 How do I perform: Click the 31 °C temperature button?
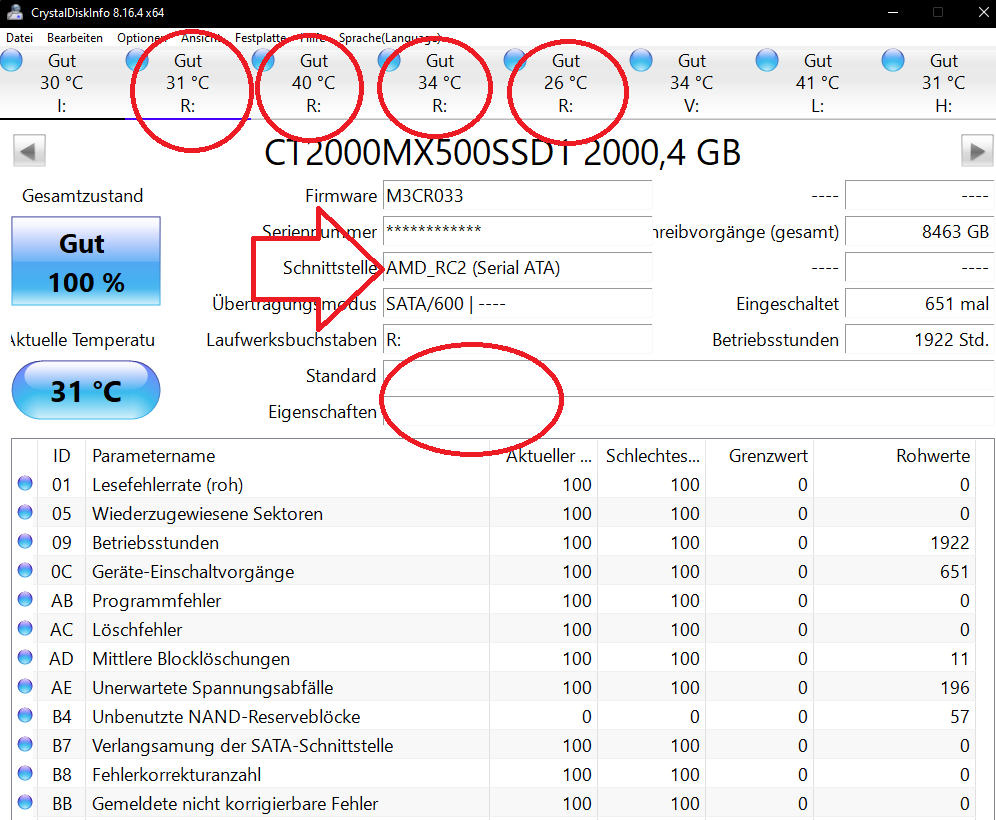point(86,390)
